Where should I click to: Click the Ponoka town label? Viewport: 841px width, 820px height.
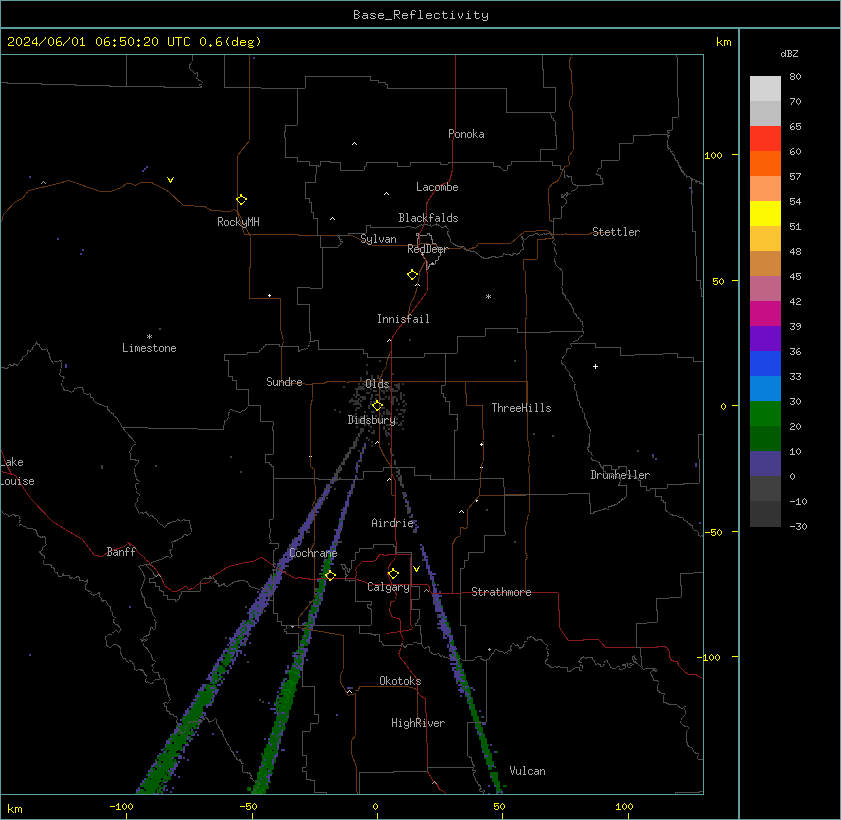click(466, 134)
